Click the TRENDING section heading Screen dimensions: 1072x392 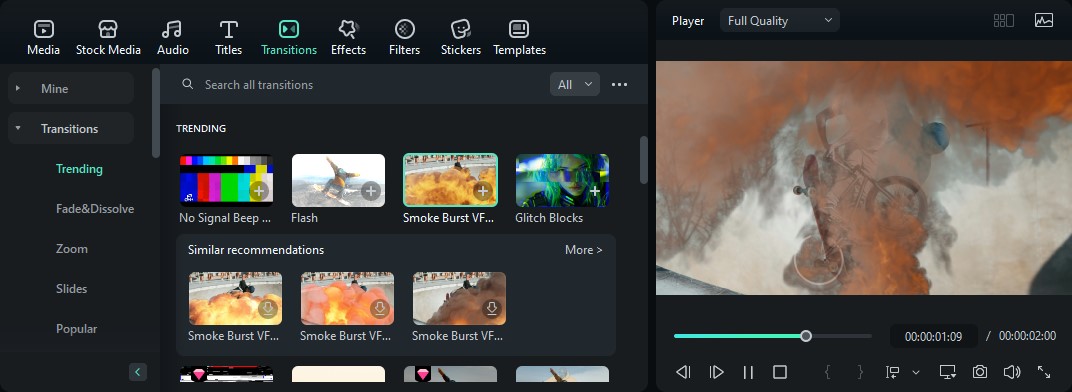201,129
